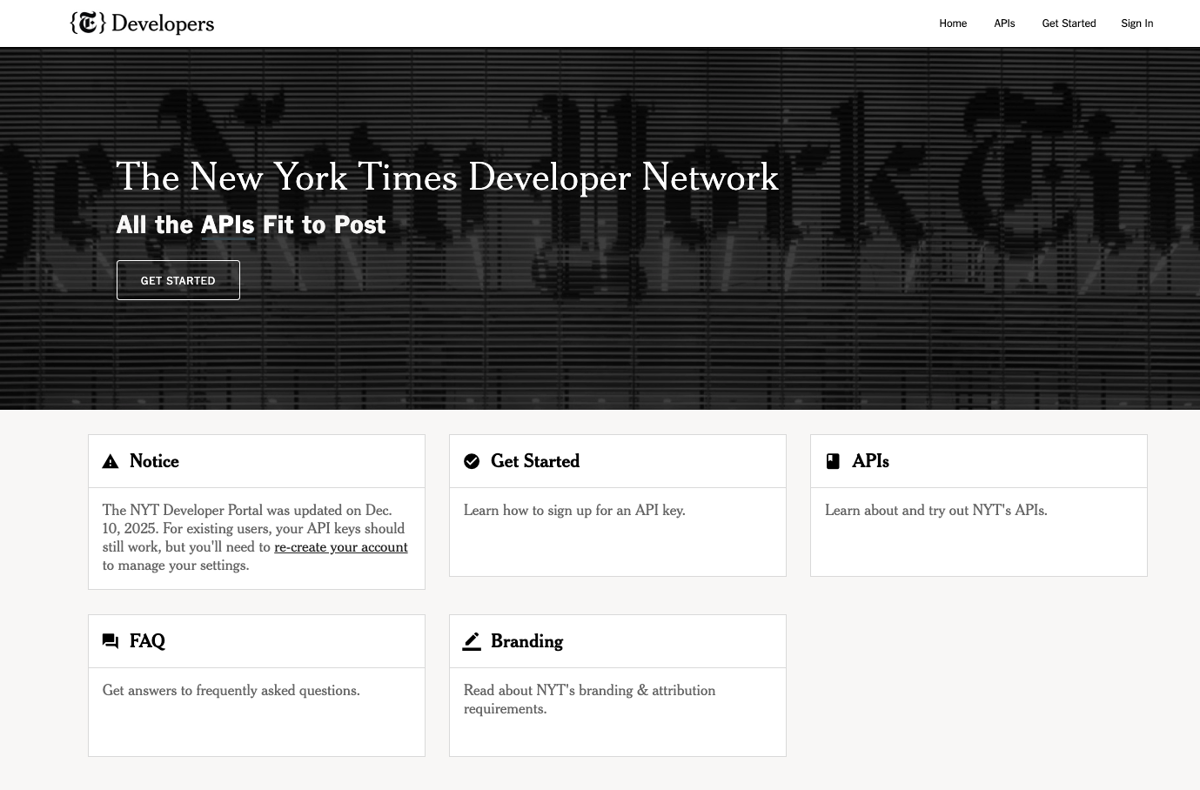Click 'Learn how to sign up for an API key.'
The width and height of the screenshot is (1200, 790).
coord(575,510)
